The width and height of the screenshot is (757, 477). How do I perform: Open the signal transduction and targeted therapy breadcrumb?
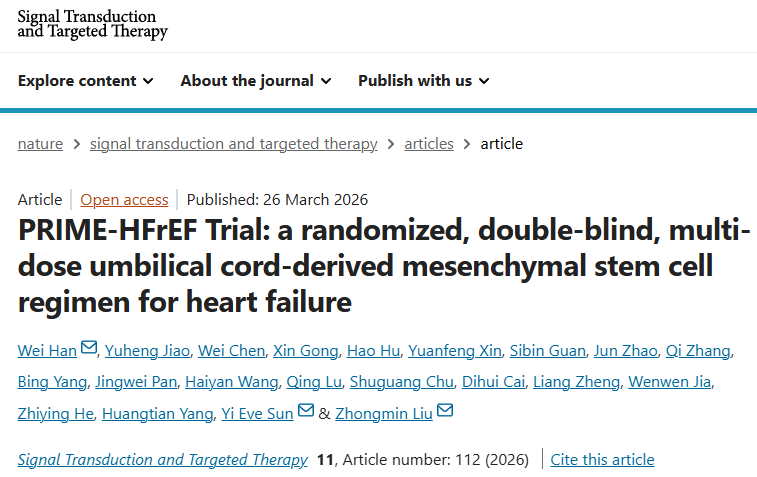233,143
